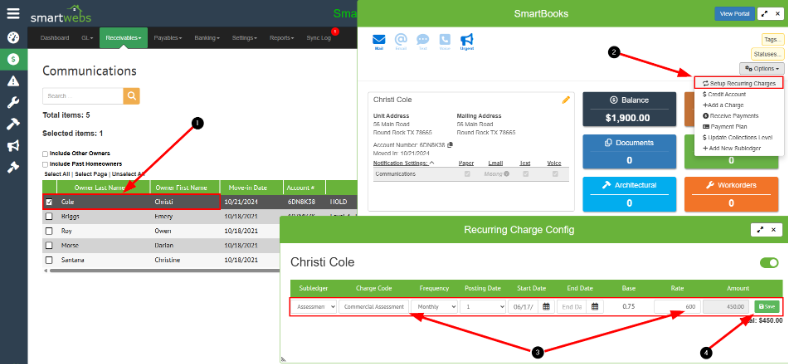Edit Christi Cole with the pencil icon

566,100
